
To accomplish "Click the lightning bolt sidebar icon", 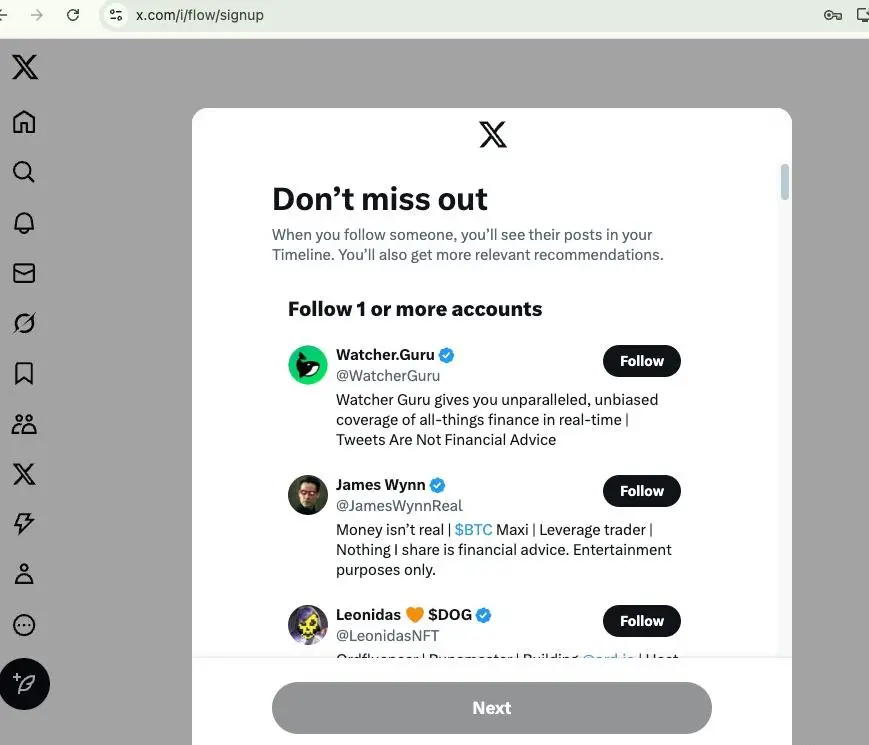I will click(24, 524).
